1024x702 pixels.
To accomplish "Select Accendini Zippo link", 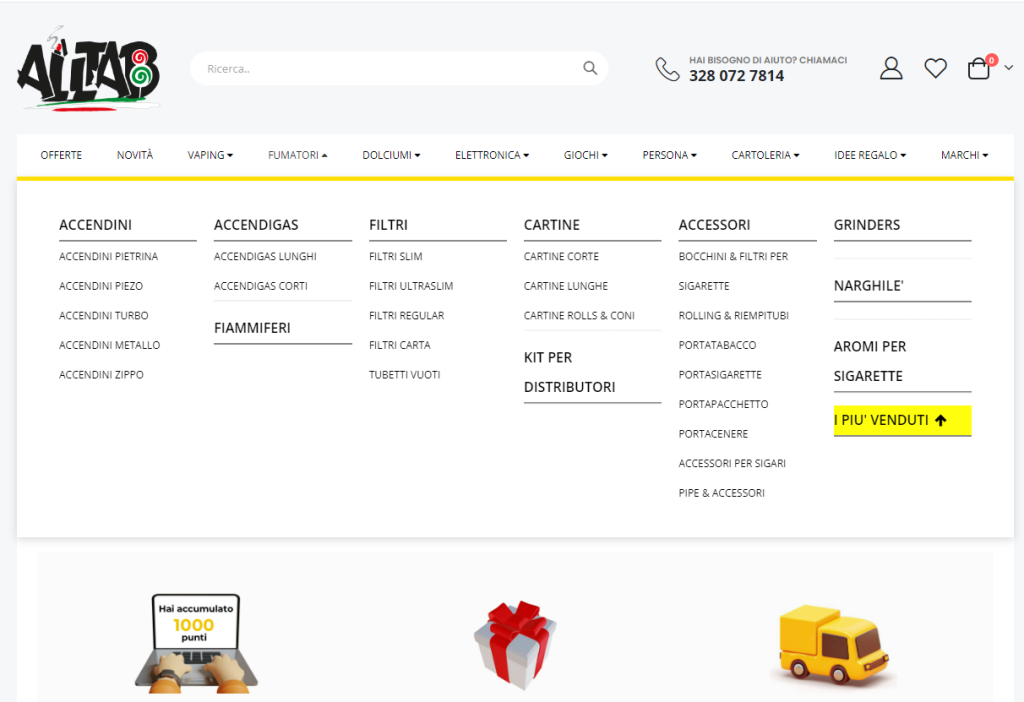I will (x=101, y=375).
